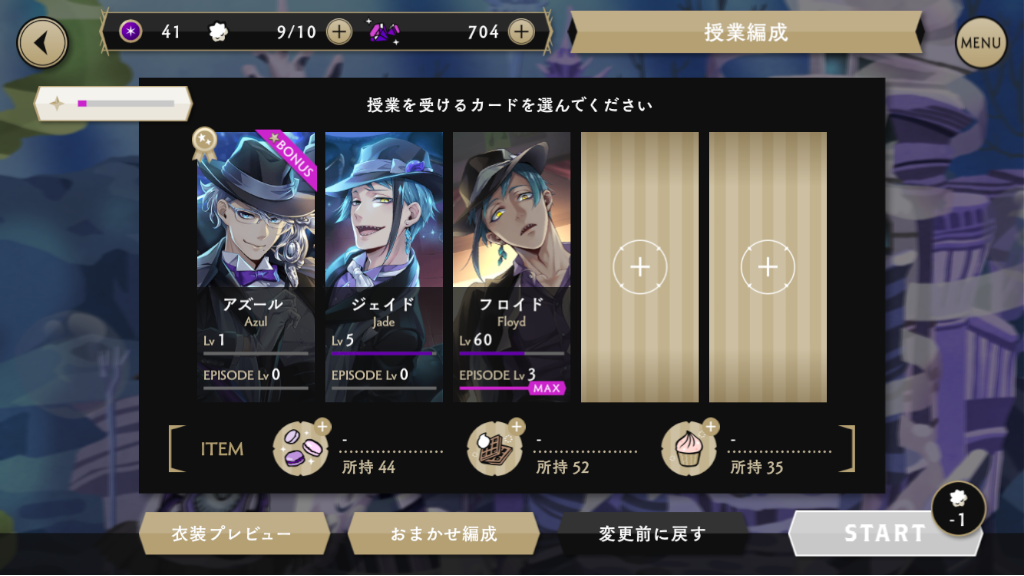Screen dimensions: 1024x576
Task: Select the Floyd Lv 60 card
Action: (511, 267)
